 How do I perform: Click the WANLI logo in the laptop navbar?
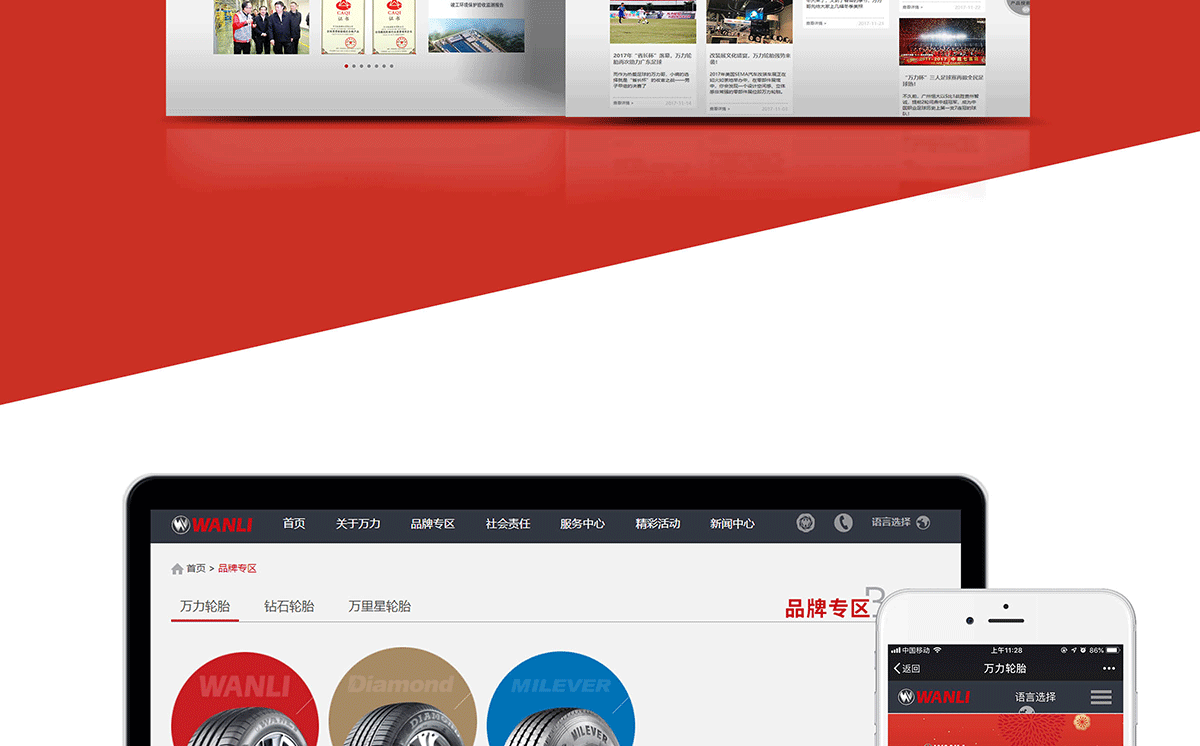pos(211,525)
